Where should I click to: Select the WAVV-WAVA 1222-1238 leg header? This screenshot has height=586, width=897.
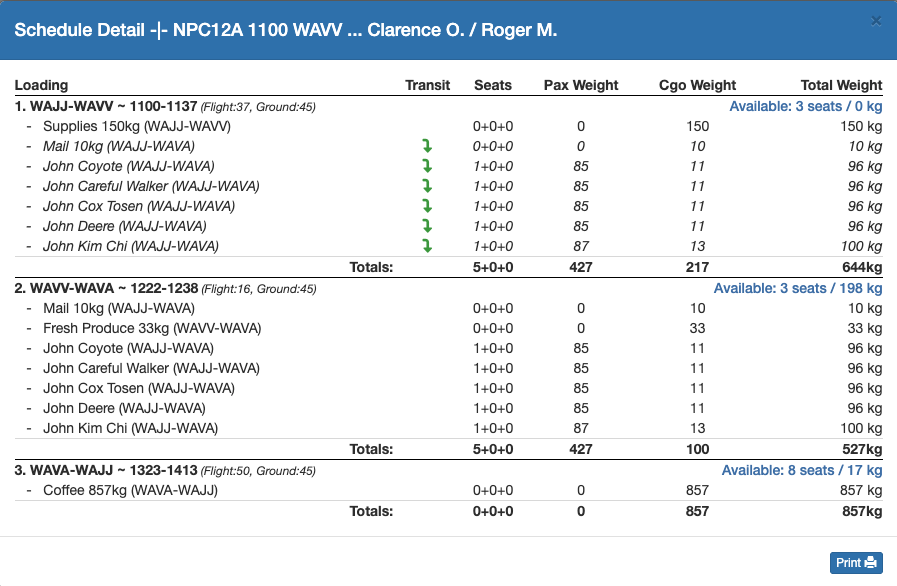click(x=106, y=289)
